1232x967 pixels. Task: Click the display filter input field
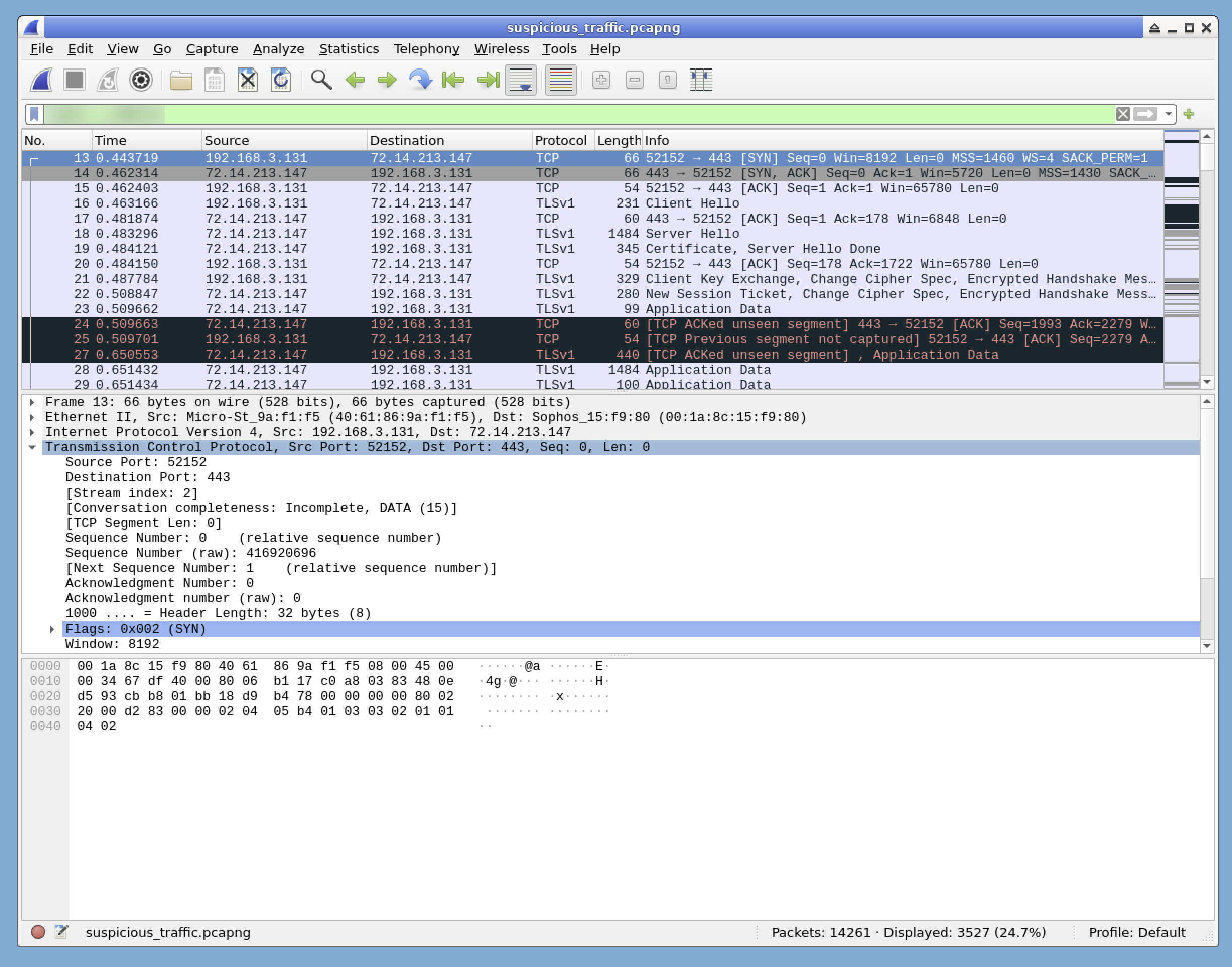579,114
